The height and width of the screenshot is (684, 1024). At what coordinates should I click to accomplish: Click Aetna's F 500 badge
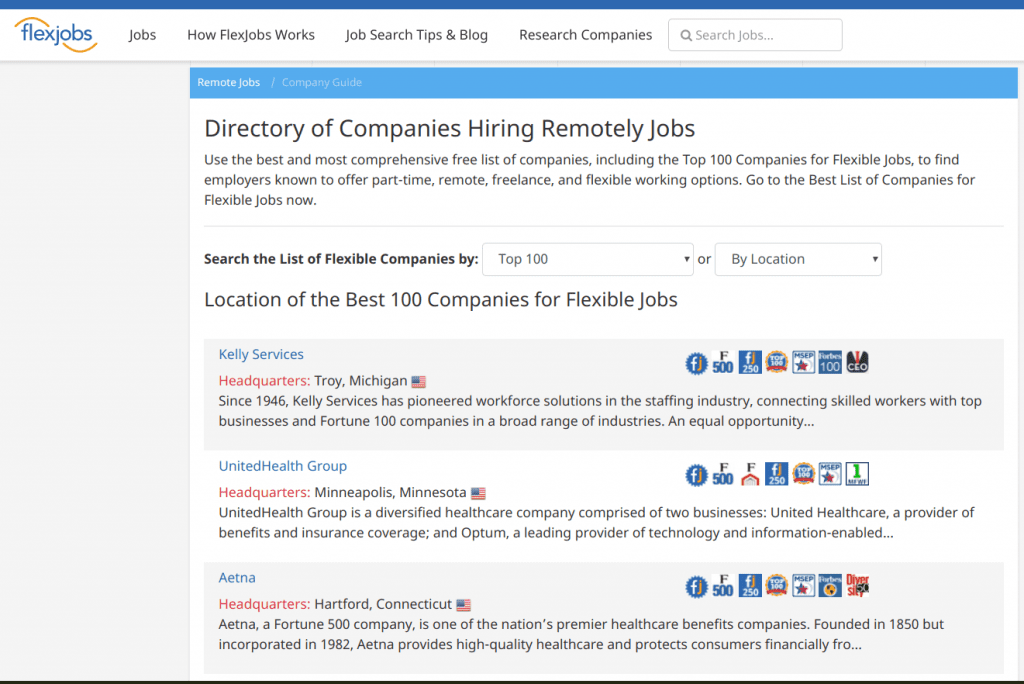click(723, 586)
